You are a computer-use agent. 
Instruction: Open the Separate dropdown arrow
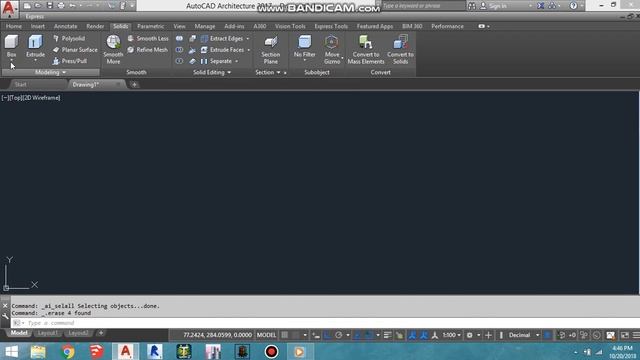[236, 61]
